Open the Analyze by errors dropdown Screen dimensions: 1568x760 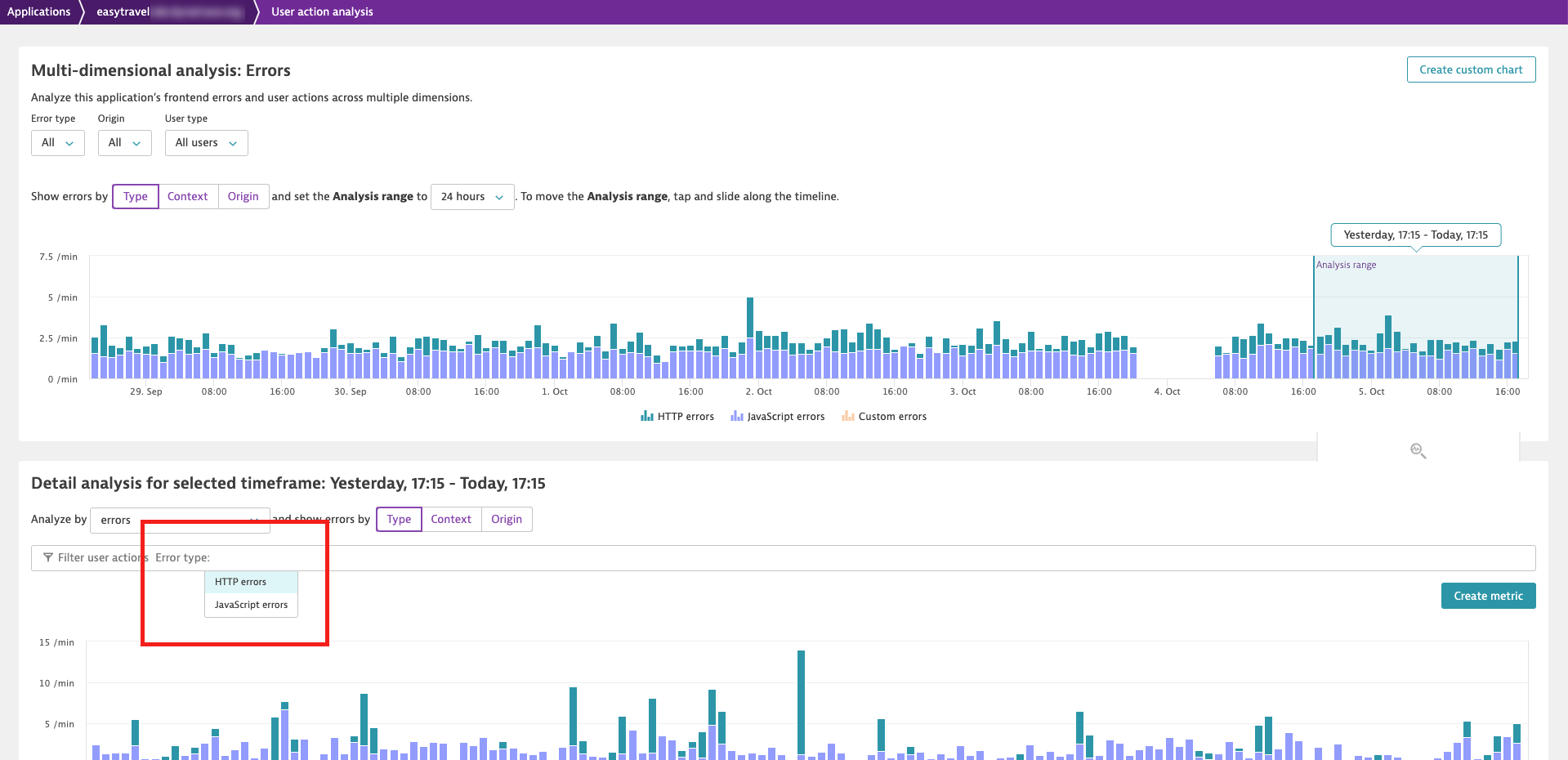pos(180,520)
